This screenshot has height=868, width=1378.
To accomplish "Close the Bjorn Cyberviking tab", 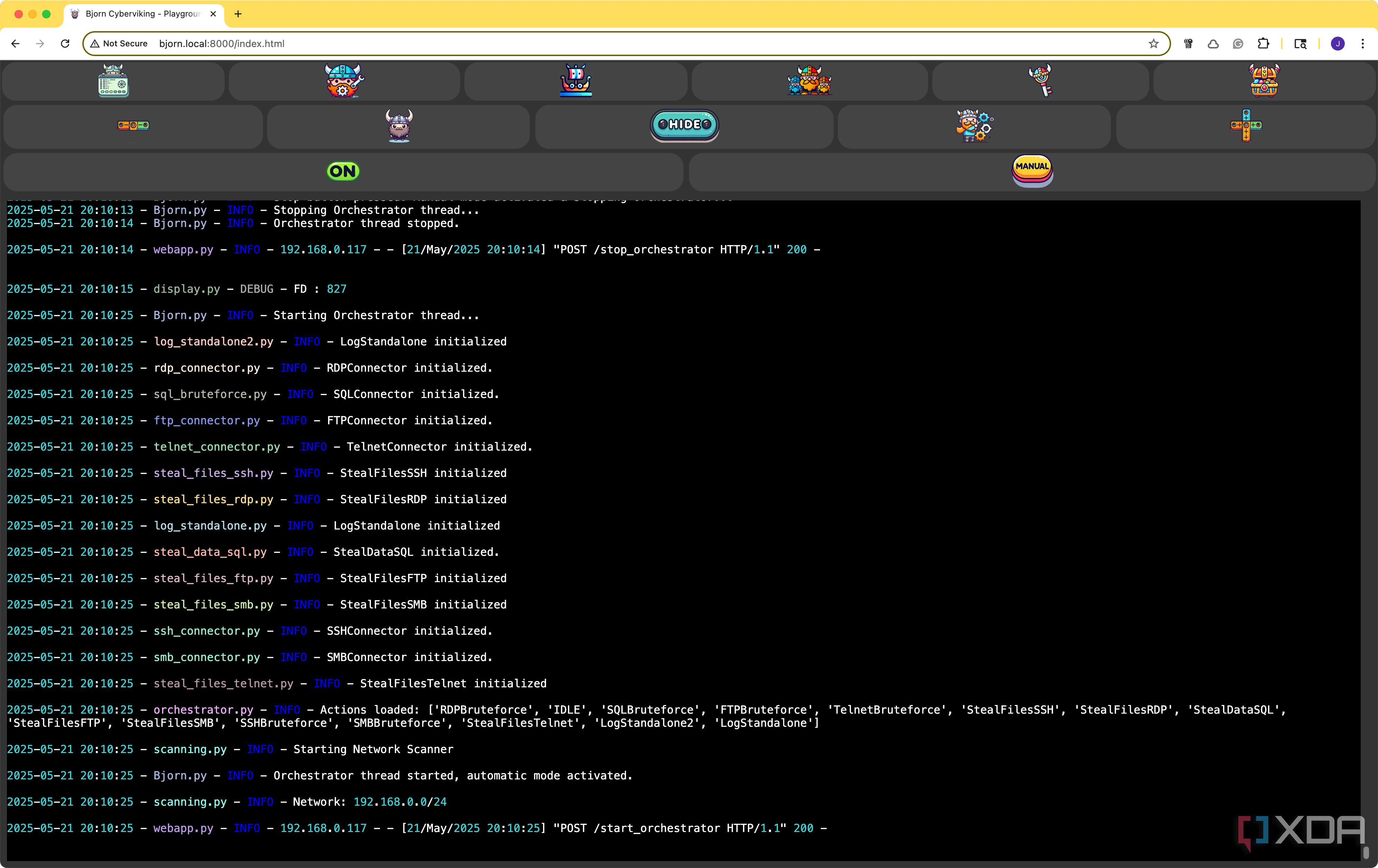I will 213,14.
